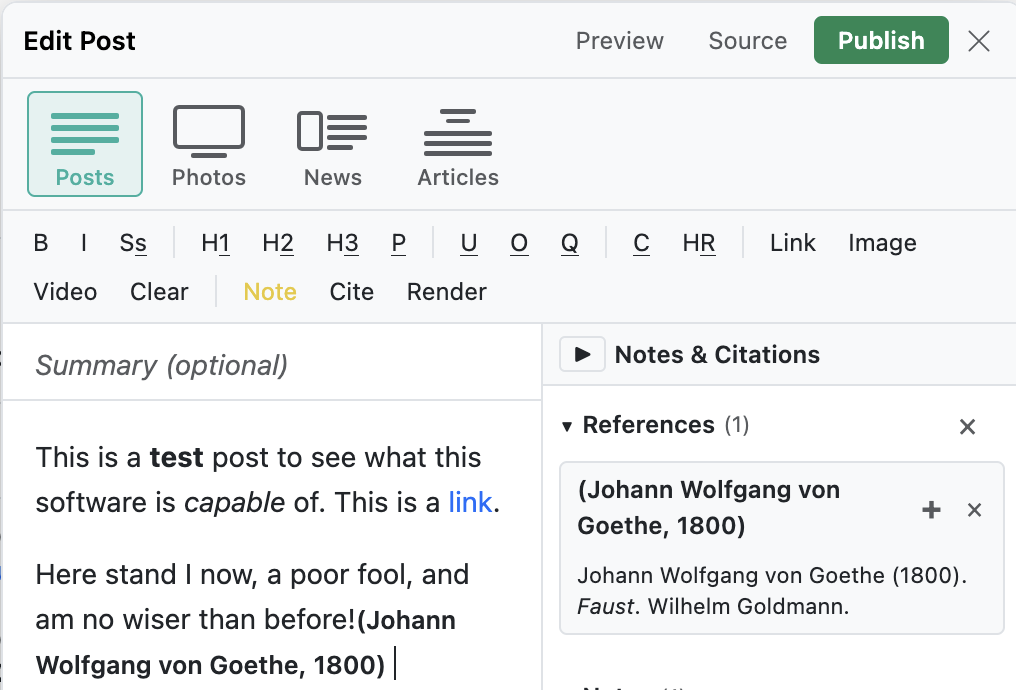Pick the Articles post type icon
This screenshot has height=690, width=1016.
click(x=458, y=144)
